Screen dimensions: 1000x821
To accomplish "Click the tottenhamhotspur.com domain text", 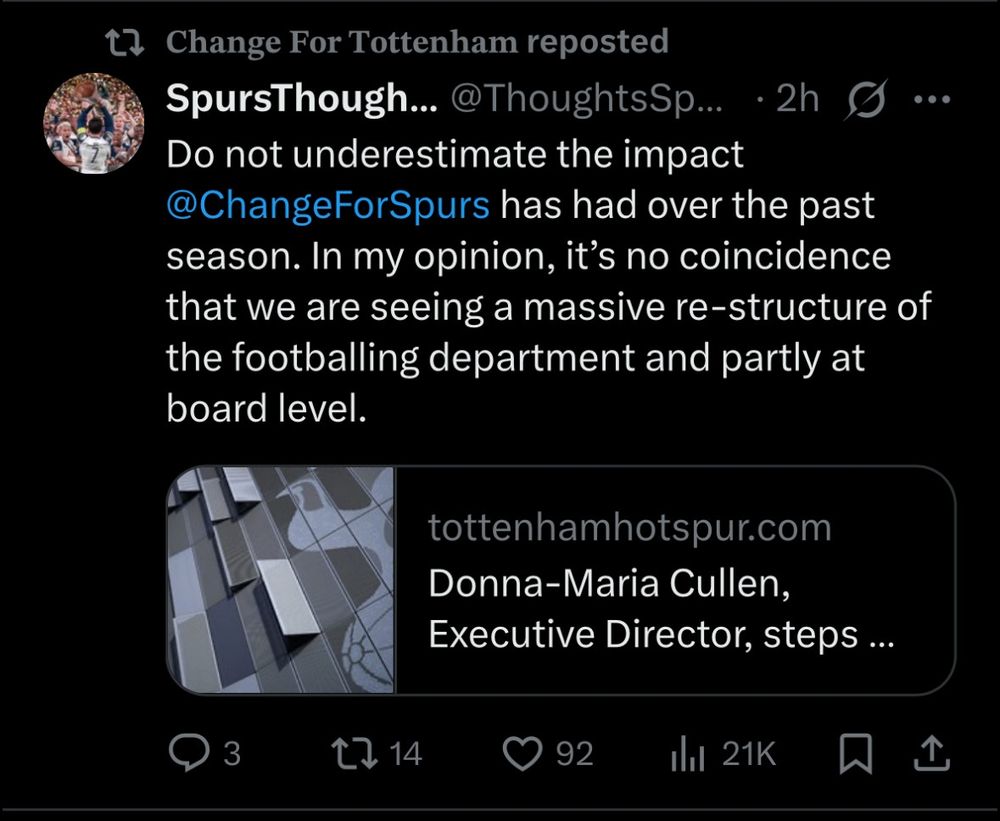I will [x=629, y=528].
